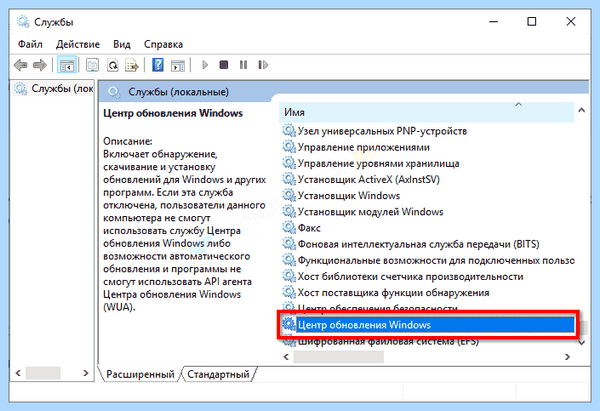Select Фоновая интеллектуальная служба передачи (BITS)
This screenshot has width=600, height=411.
point(419,244)
